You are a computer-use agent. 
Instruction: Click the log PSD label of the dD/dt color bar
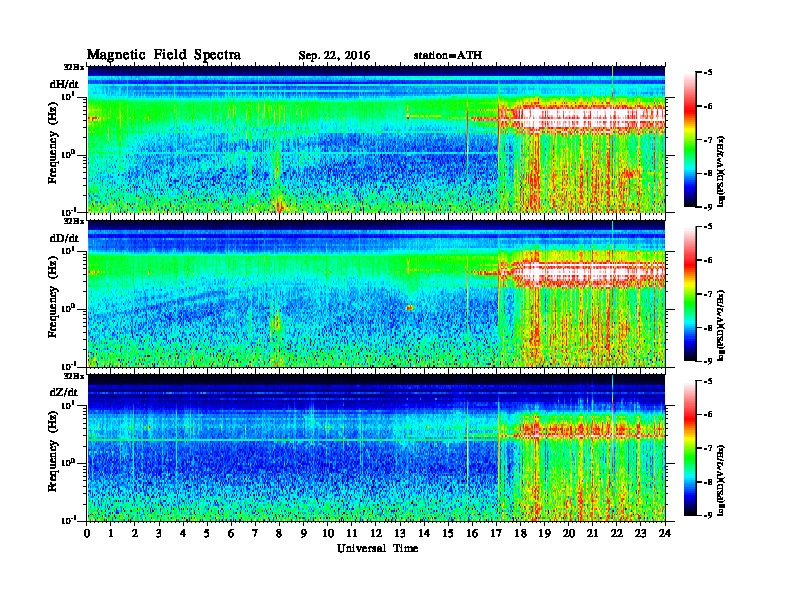(722, 325)
